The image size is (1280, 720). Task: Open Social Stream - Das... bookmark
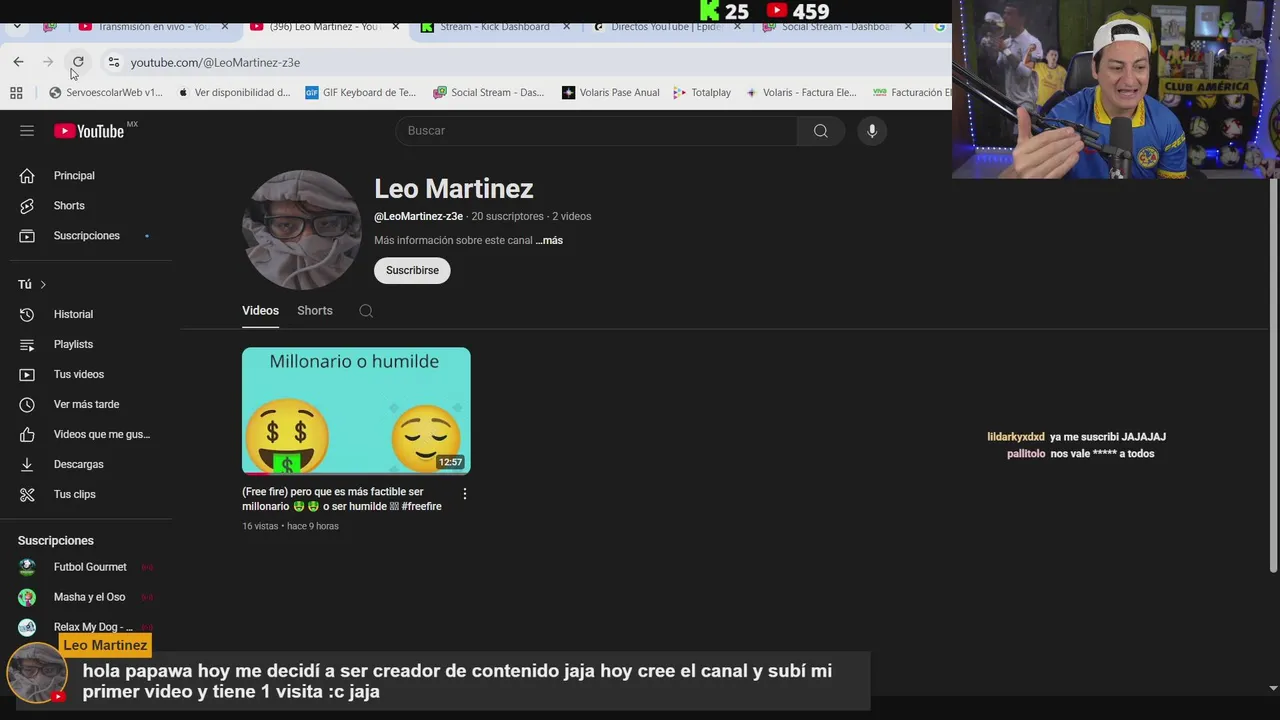pos(489,92)
